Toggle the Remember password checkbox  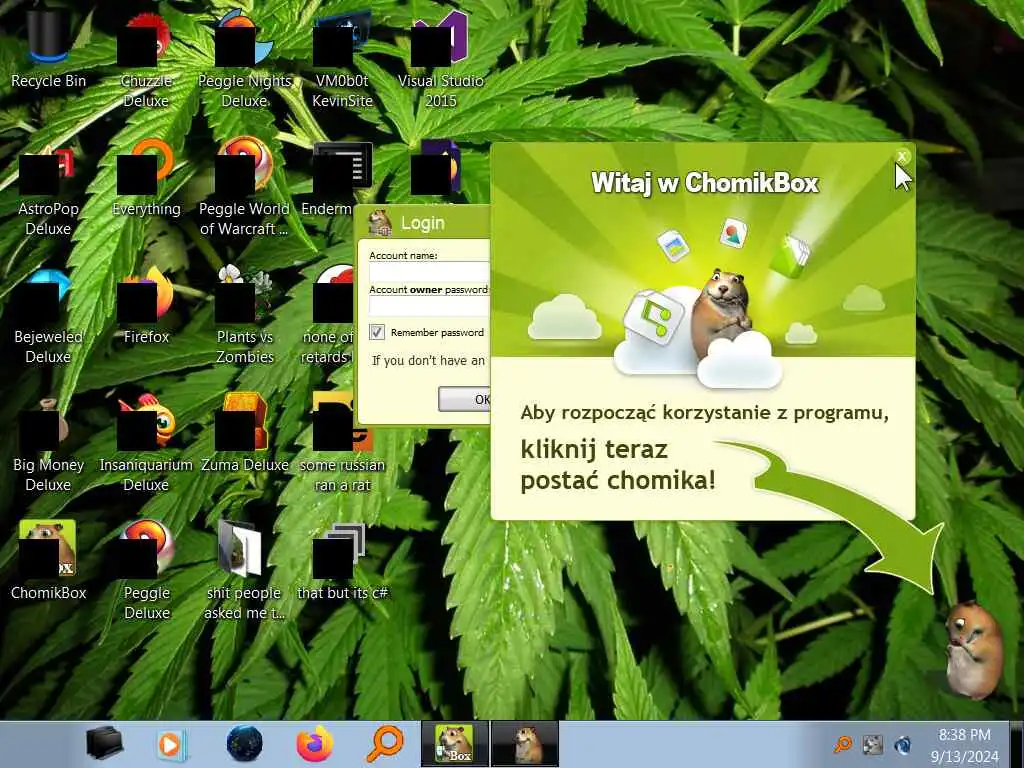point(377,332)
